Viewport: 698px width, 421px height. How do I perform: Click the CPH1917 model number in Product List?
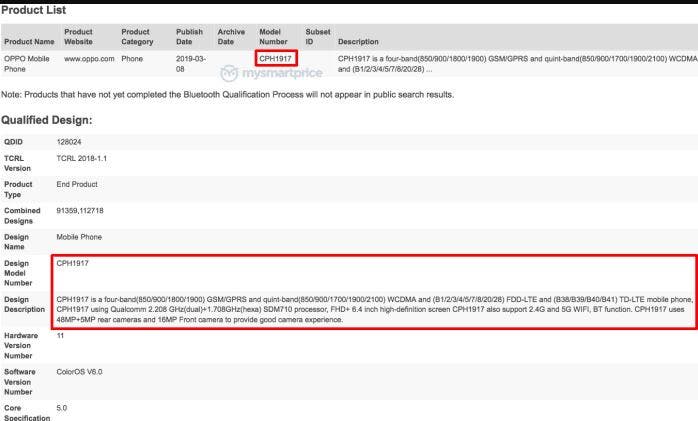[276, 58]
